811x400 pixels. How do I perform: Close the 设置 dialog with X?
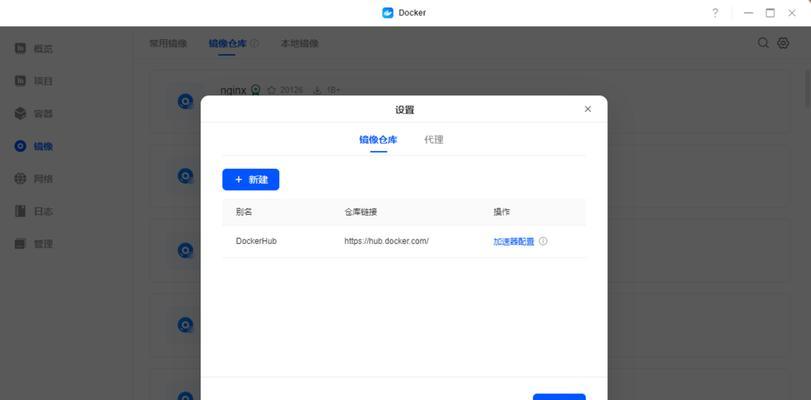(x=588, y=109)
